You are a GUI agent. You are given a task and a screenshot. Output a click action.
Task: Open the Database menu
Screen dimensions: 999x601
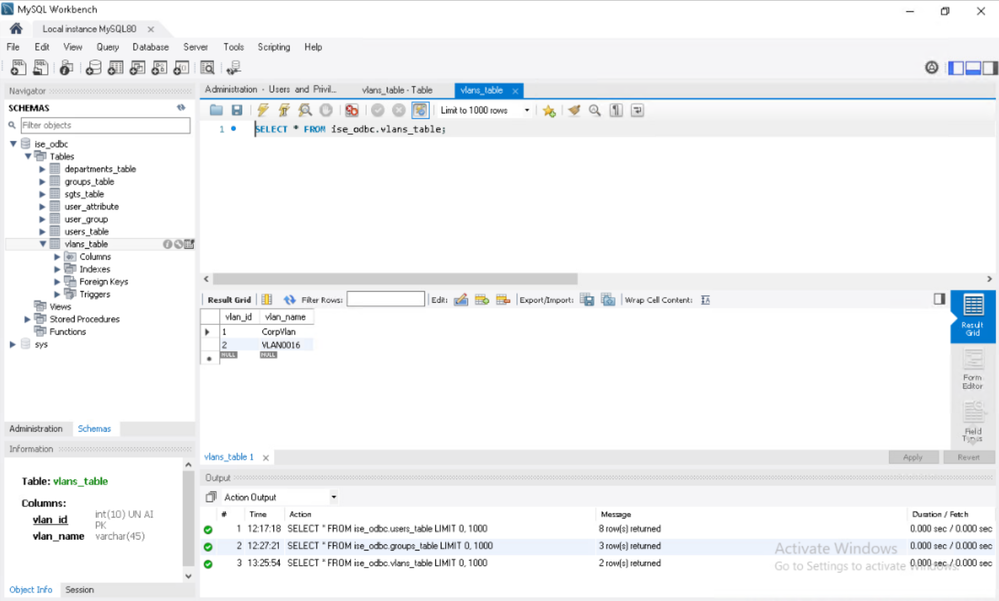tap(150, 47)
